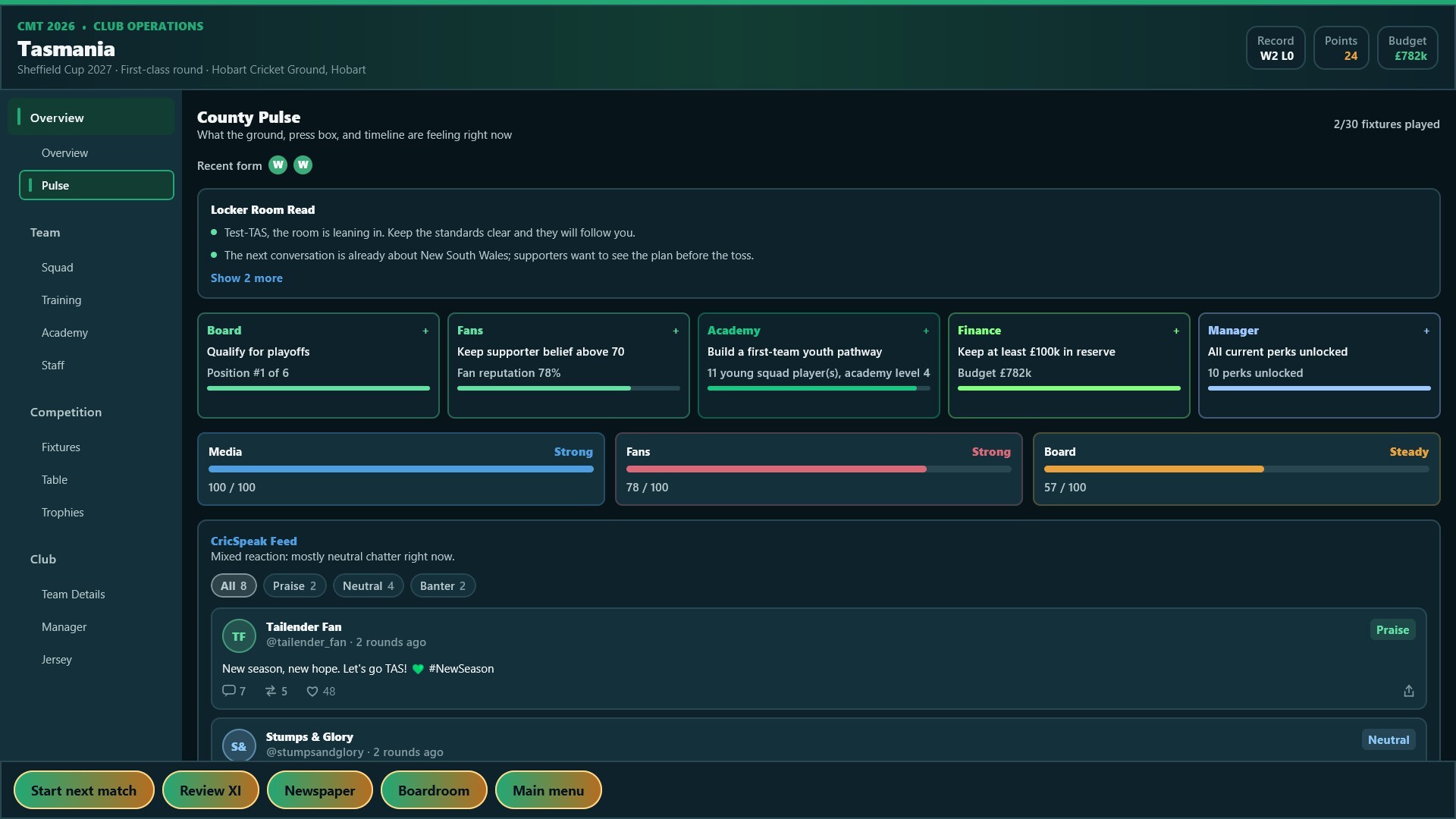Screen dimensions: 1456x819
Task: Expand the Academy objective card plus icon
Action: pyautogui.click(x=926, y=331)
